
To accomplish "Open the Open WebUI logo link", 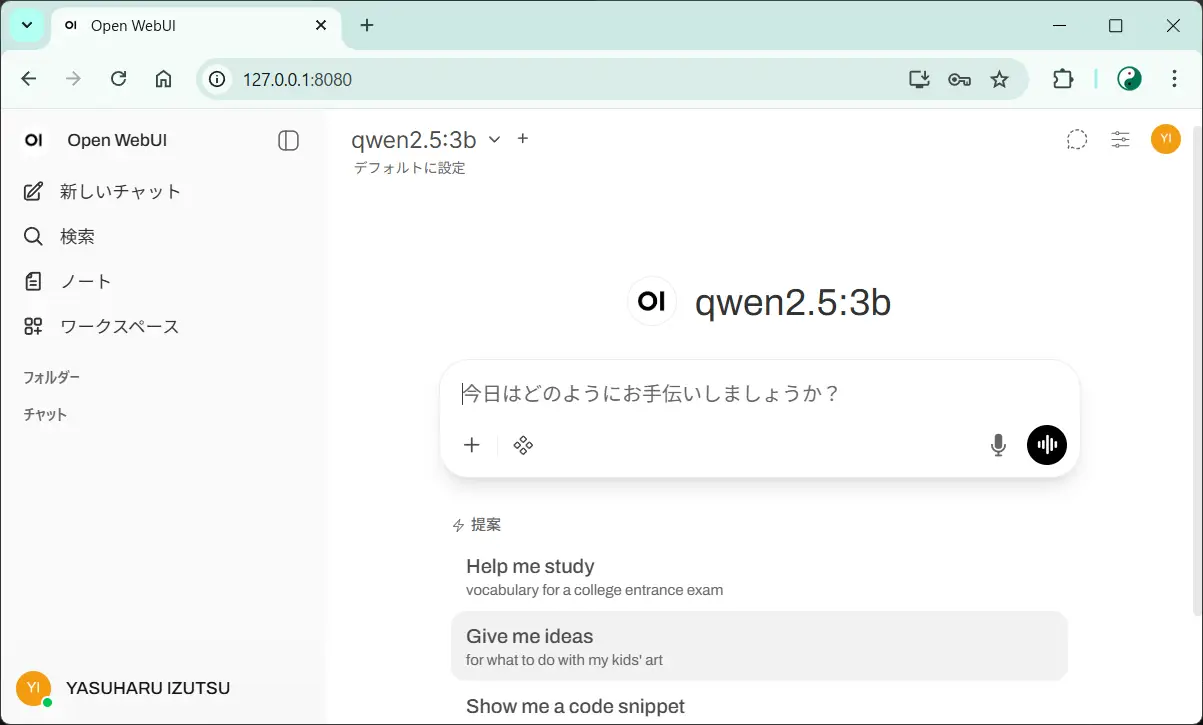I will click(x=34, y=141).
